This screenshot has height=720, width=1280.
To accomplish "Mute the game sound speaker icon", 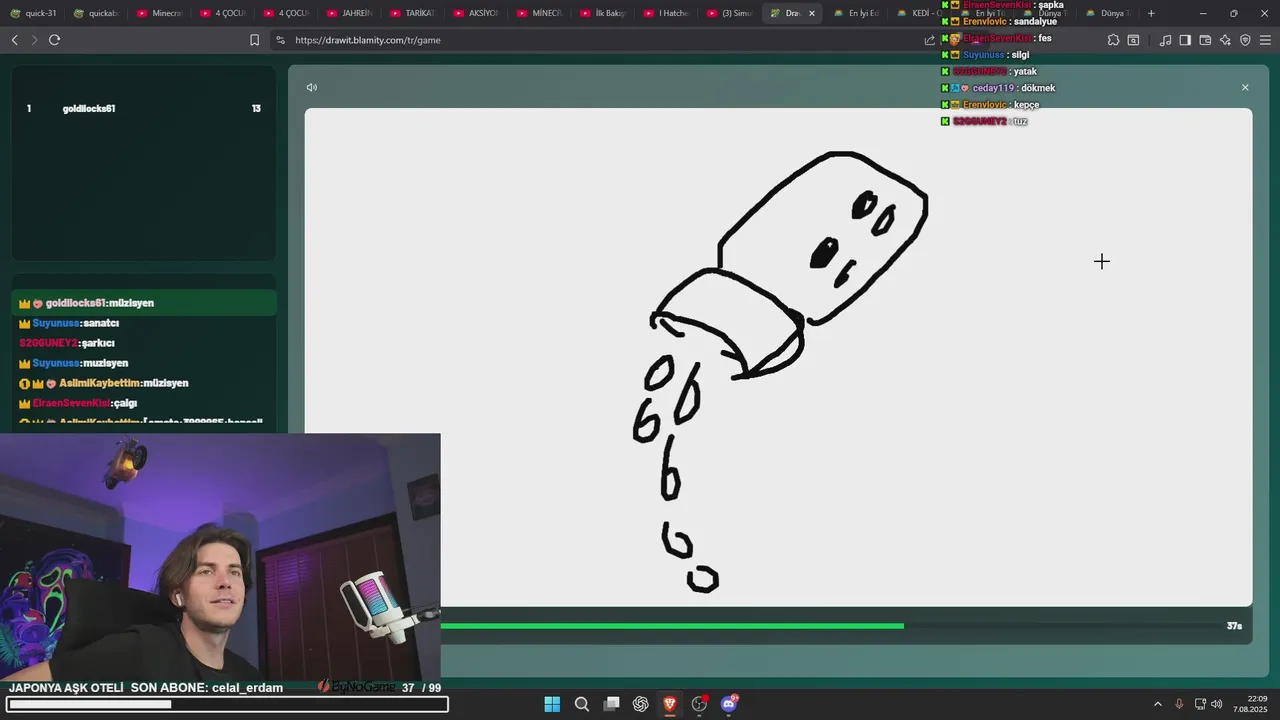I will [x=312, y=88].
